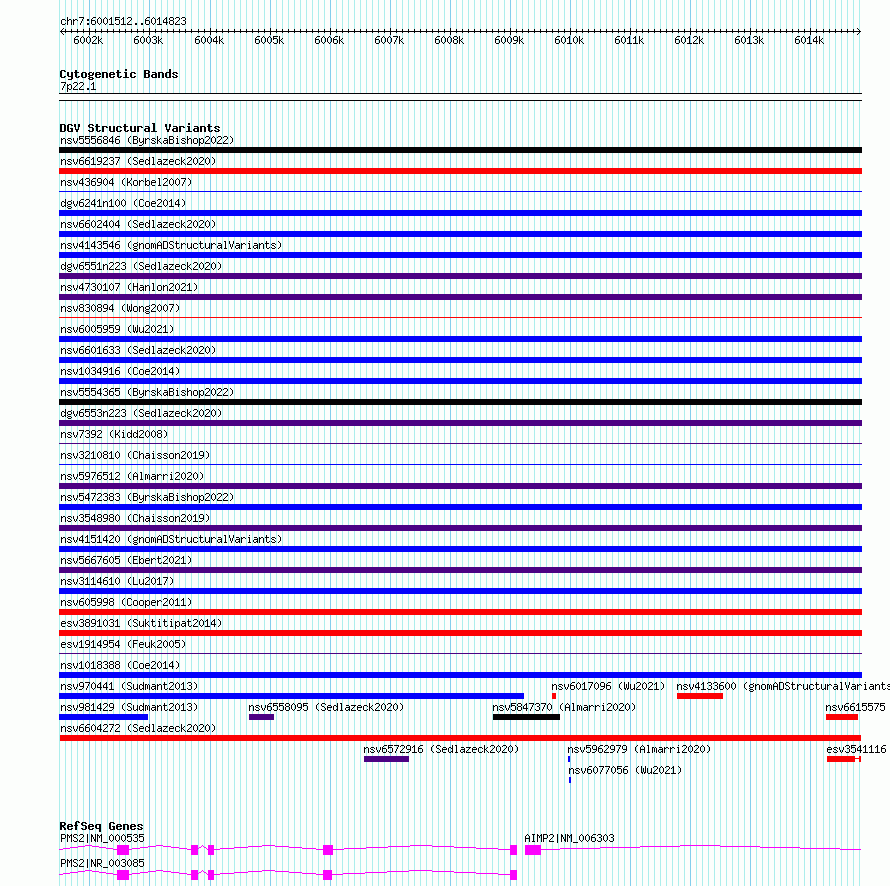
Task: Select variant nsv6619237 (Sedlazeck2020)
Action: [138, 161]
